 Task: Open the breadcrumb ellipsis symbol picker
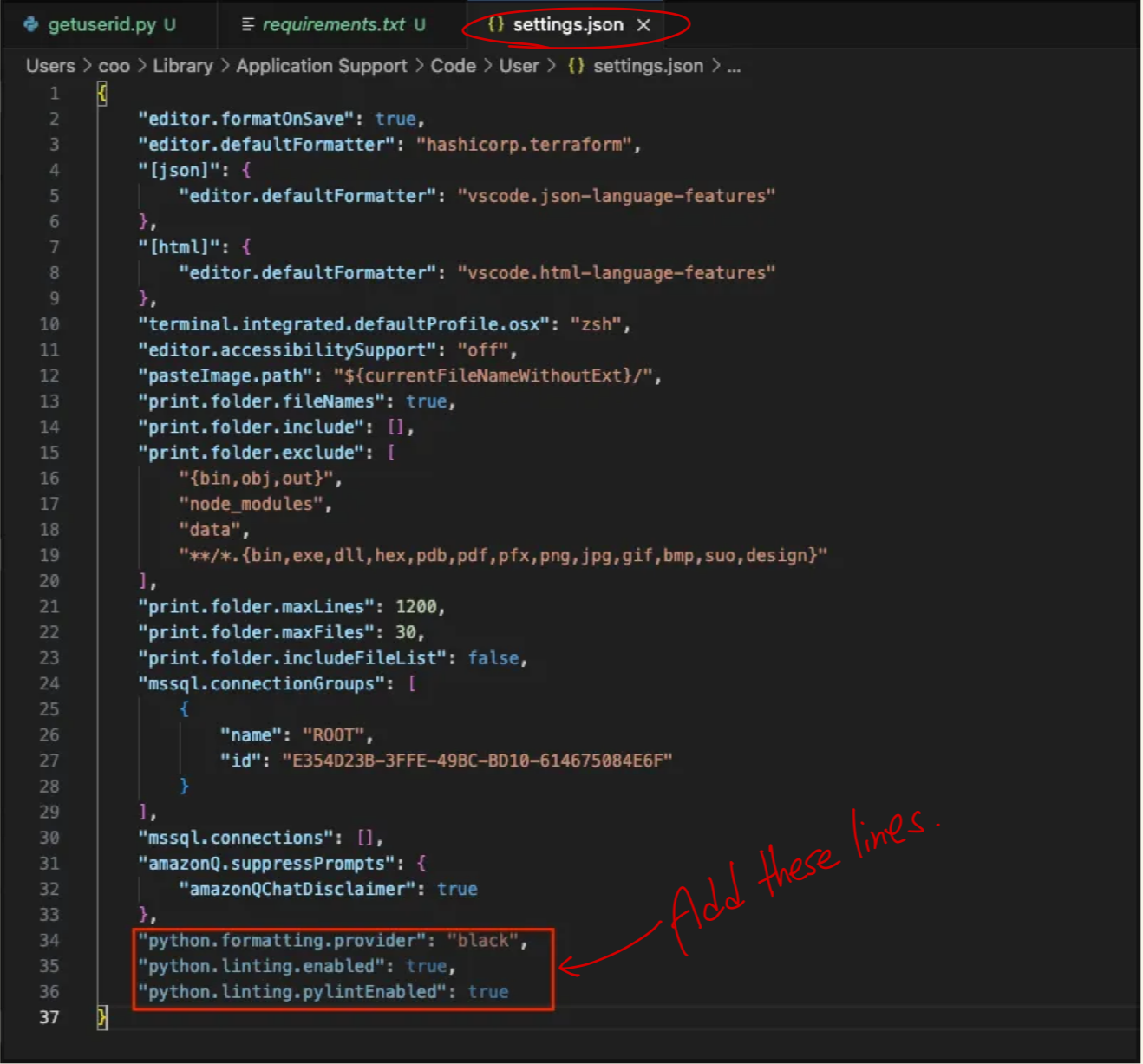734,66
